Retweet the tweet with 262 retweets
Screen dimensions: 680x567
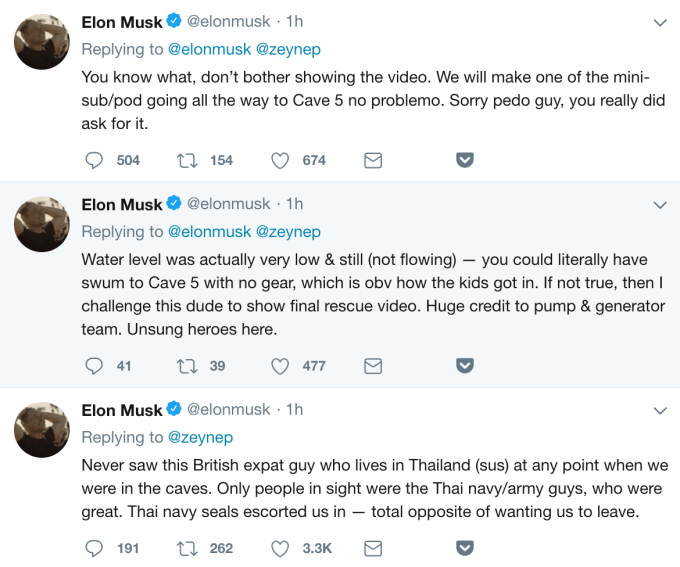tap(187, 548)
